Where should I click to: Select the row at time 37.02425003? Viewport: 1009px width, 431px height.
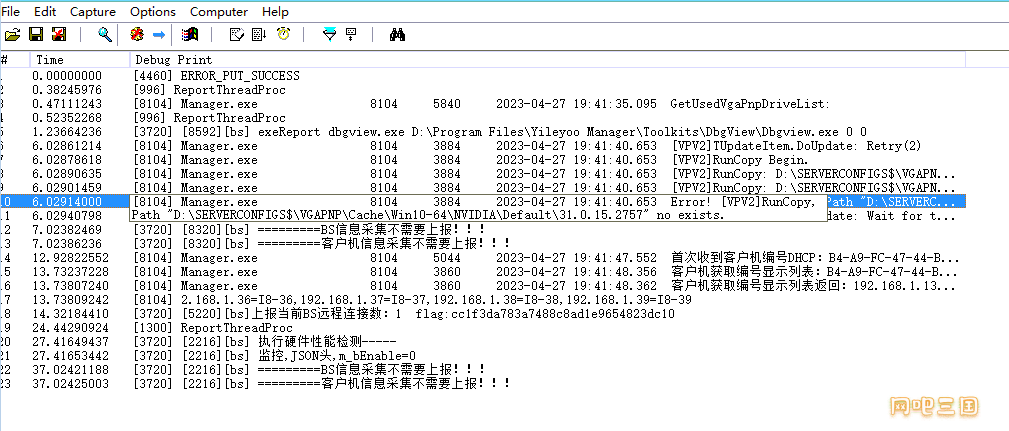(x=483, y=384)
